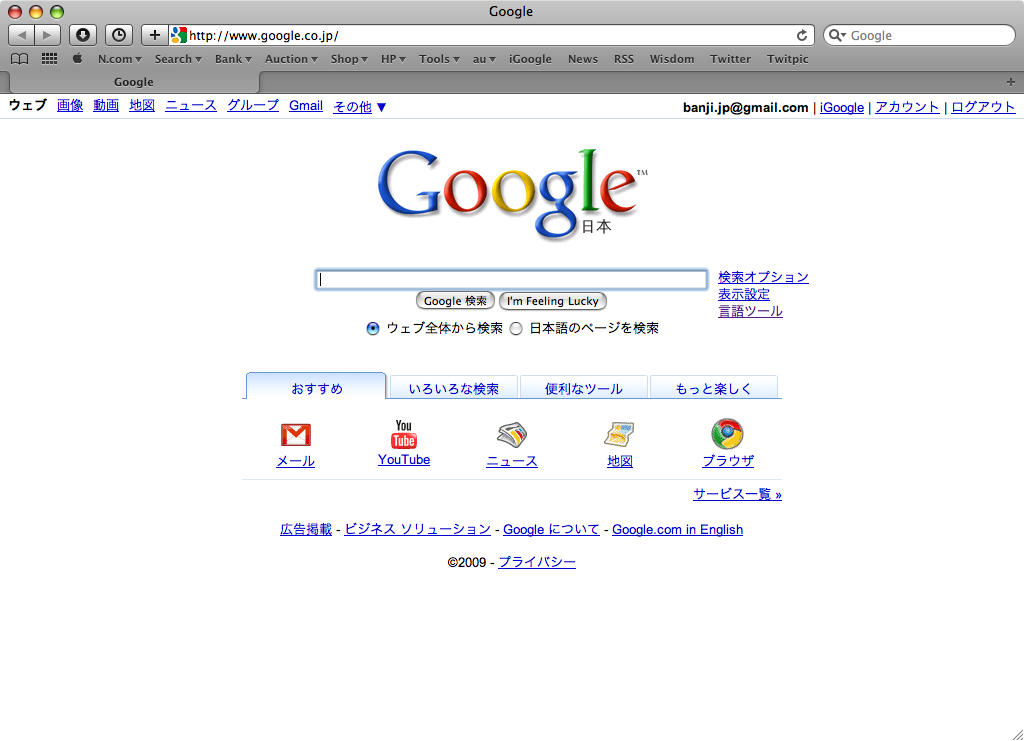This screenshot has width=1024, height=741.
Task: Expand the Auction bookmarks folder
Action: click(291, 59)
